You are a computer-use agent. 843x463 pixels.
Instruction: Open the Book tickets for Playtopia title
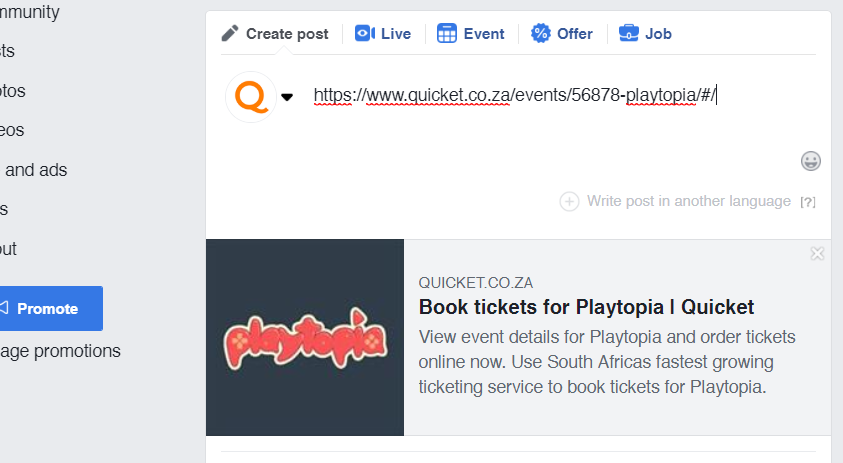pos(586,307)
